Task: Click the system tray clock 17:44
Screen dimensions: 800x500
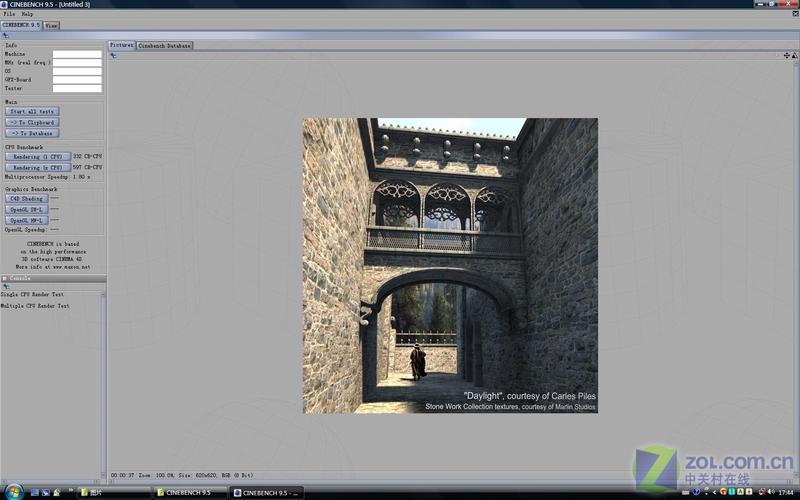Action: coord(786,492)
